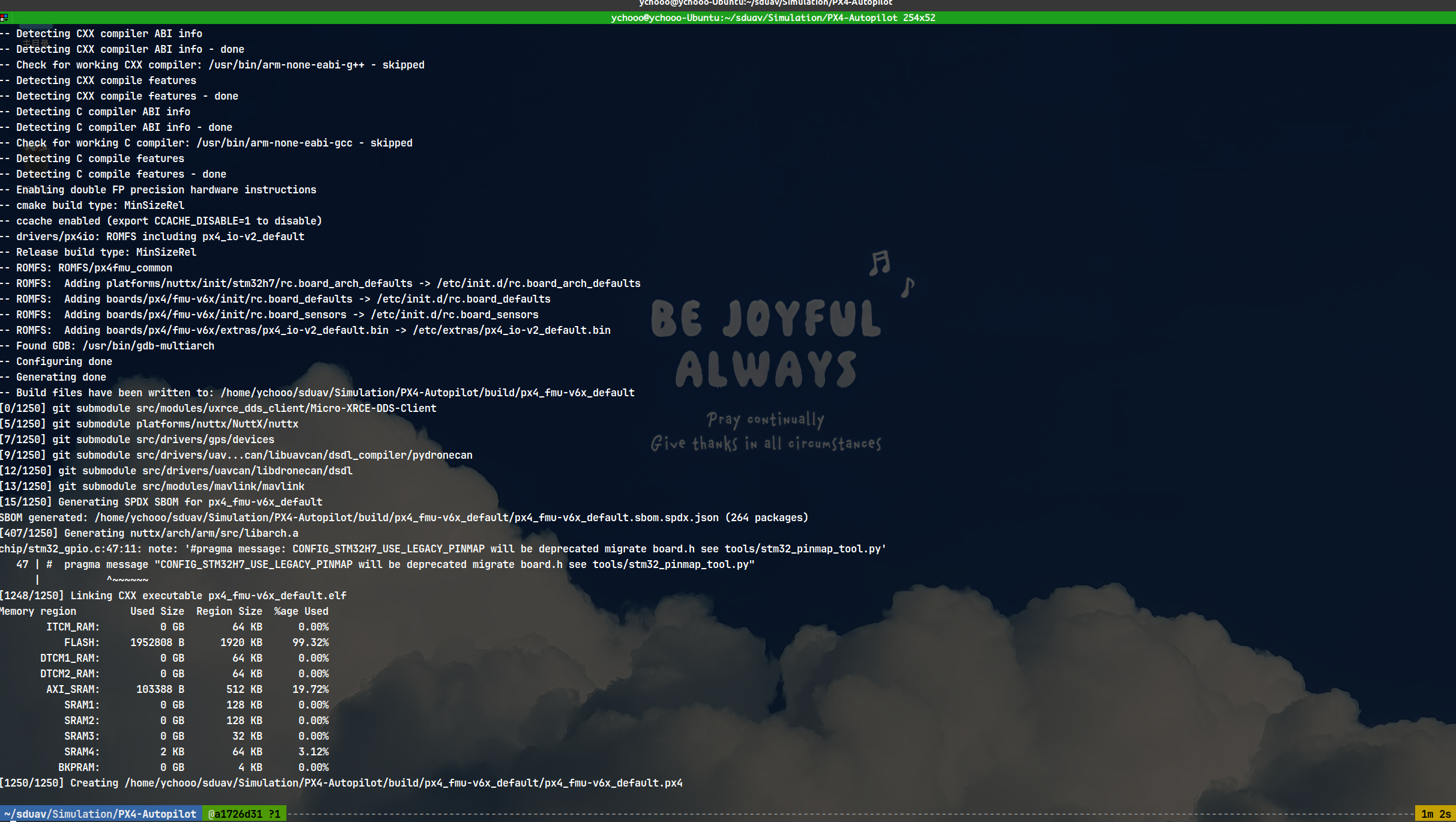Screen dimensions: 1456x822
Task: Click the elapsed time indicator 1m 2s
Action: pos(1436,814)
